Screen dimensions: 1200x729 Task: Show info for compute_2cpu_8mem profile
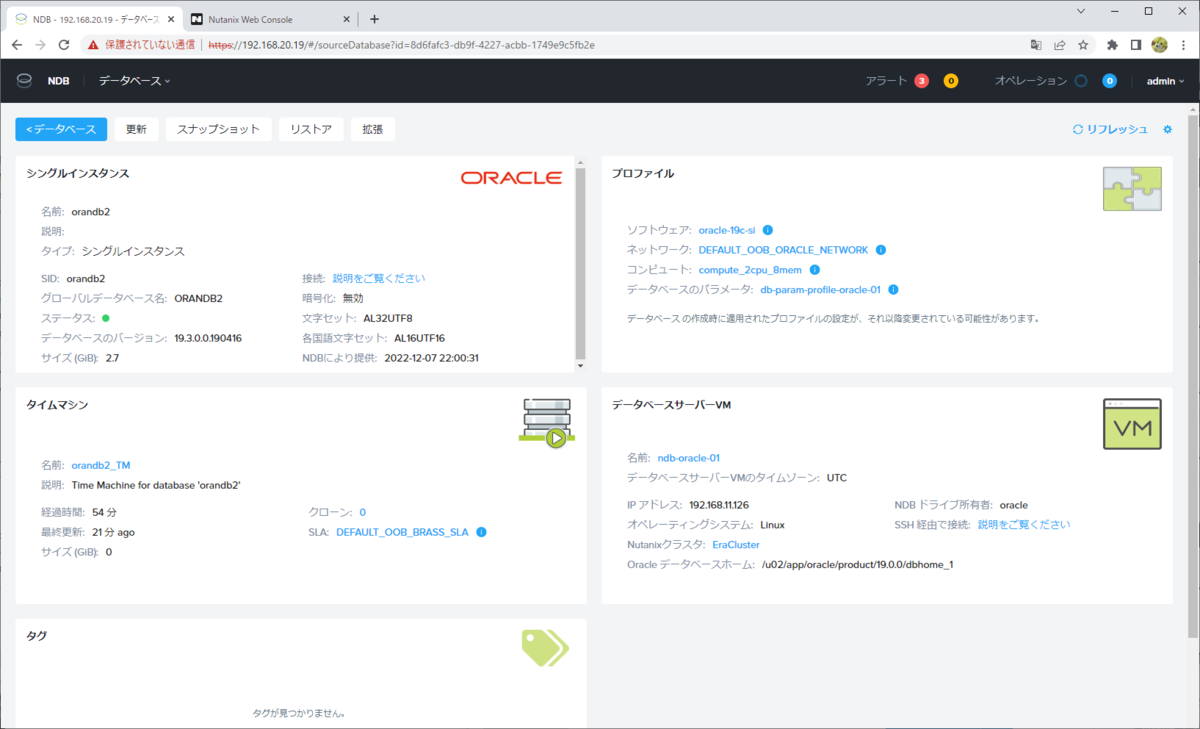pyautogui.click(x=814, y=270)
